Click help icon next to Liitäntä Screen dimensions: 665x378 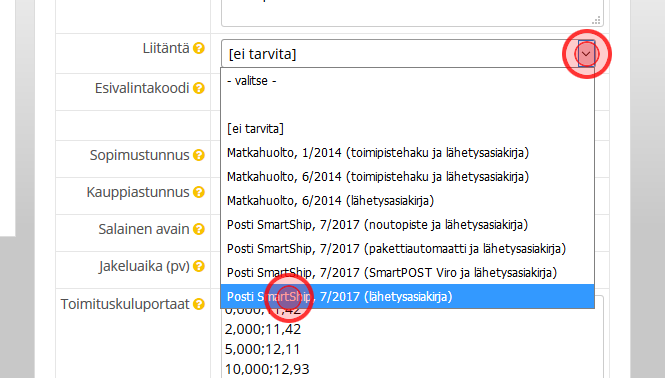[x=198, y=48]
